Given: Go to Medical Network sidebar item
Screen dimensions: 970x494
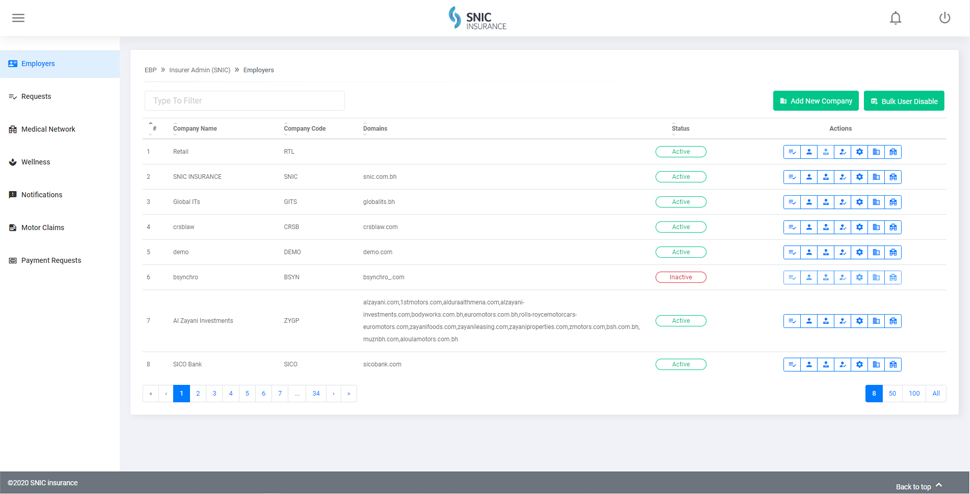Looking at the screenshot, I should (x=60, y=129).
